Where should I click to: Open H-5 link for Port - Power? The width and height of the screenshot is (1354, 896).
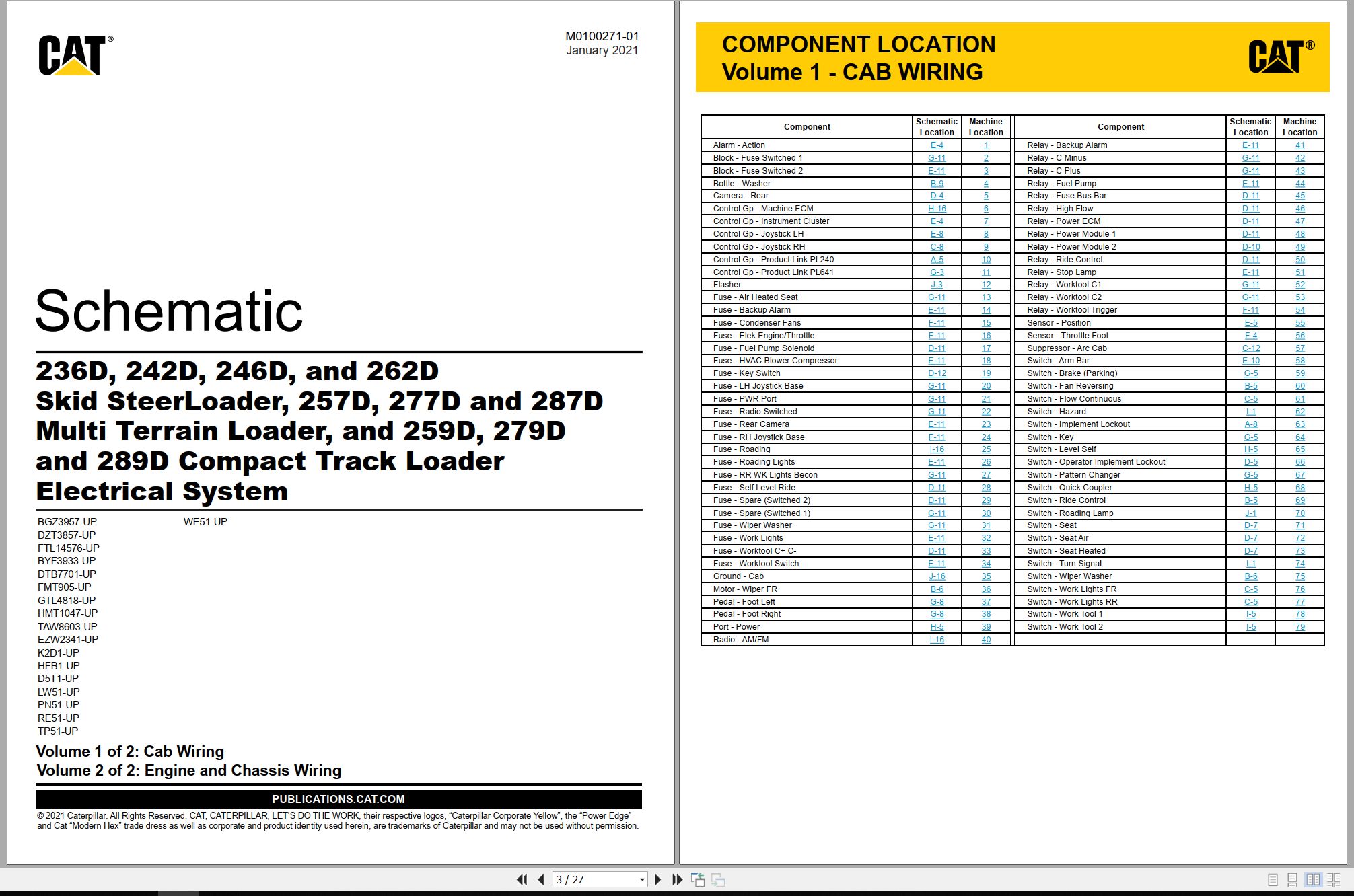937,627
